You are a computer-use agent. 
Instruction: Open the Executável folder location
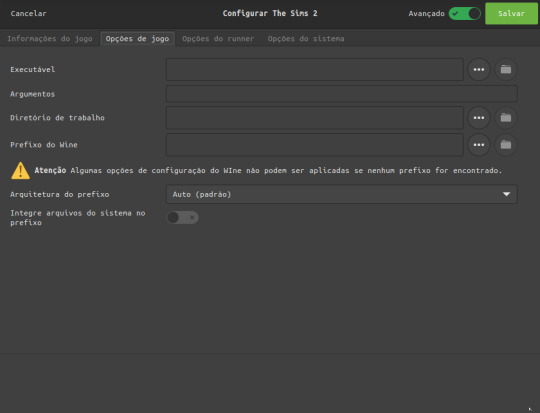click(506, 70)
